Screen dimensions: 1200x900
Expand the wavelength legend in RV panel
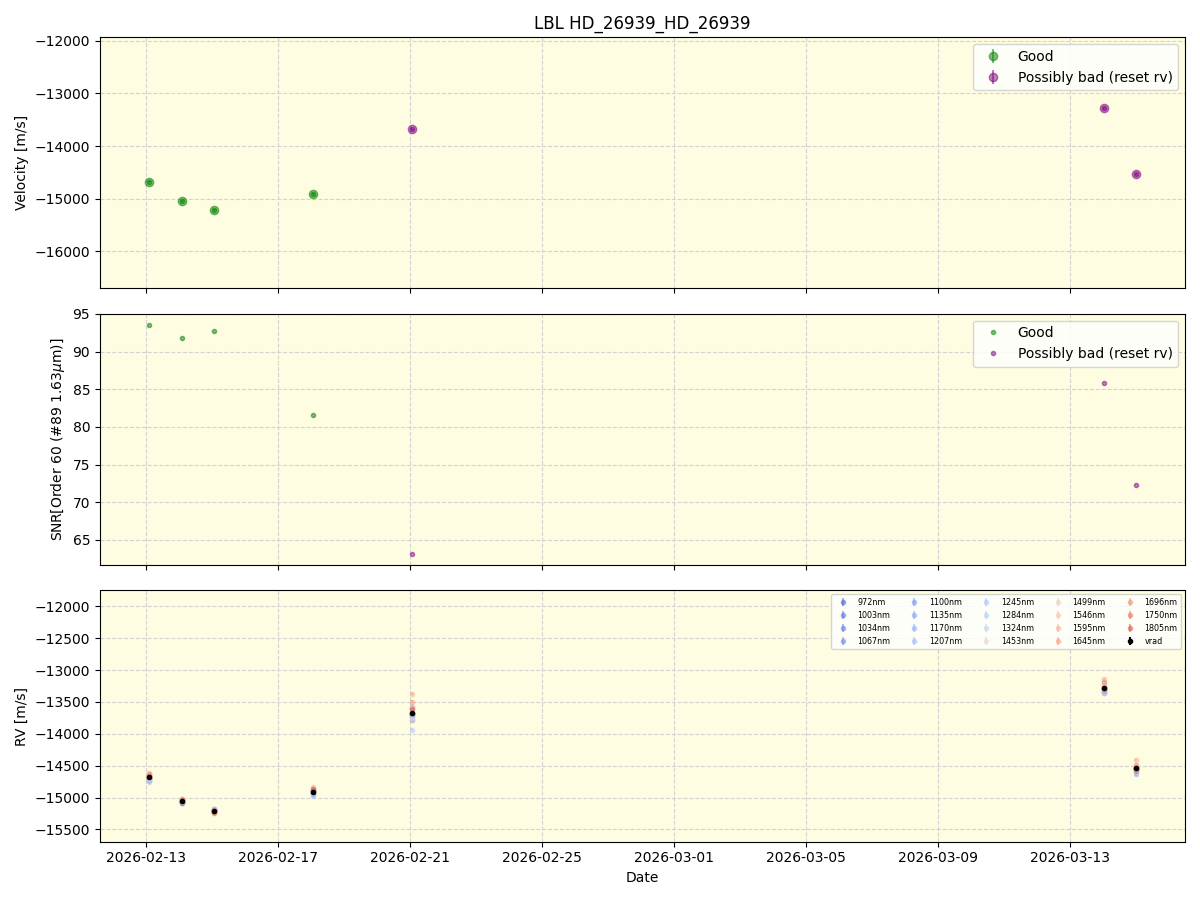(1003, 623)
